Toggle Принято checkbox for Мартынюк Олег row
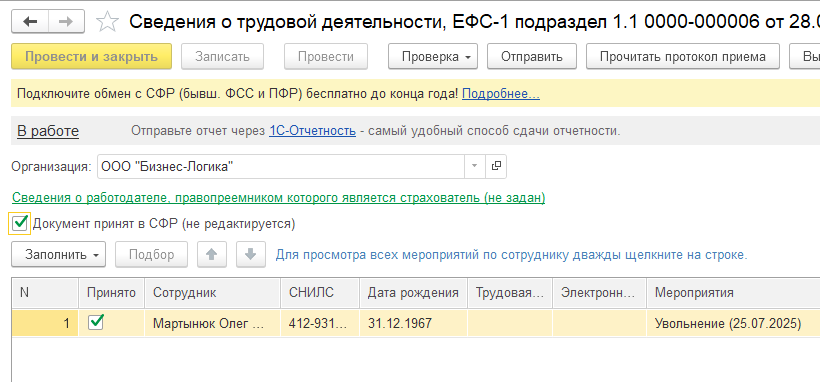The width and height of the screenshot is (820, 382). pyautogui.click(x=96, y=322)
